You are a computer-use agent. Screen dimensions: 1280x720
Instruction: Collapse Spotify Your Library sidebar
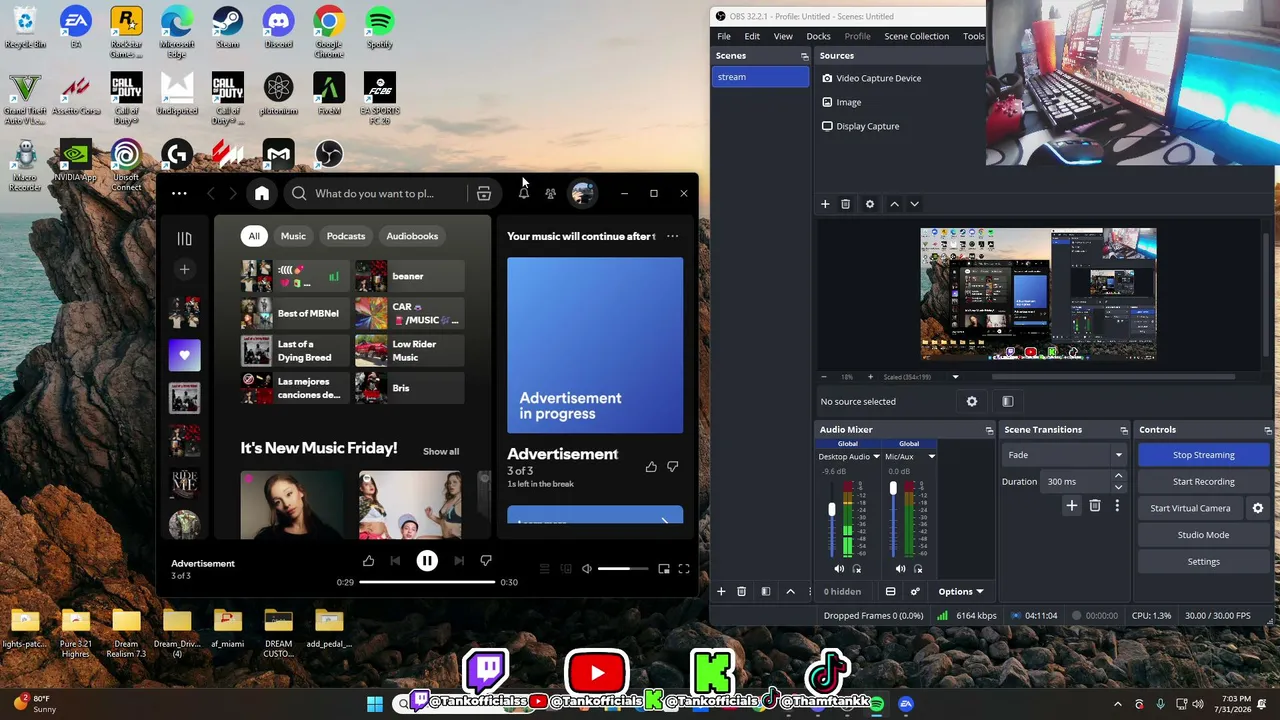pyautogui.click(x=184, y=238)
